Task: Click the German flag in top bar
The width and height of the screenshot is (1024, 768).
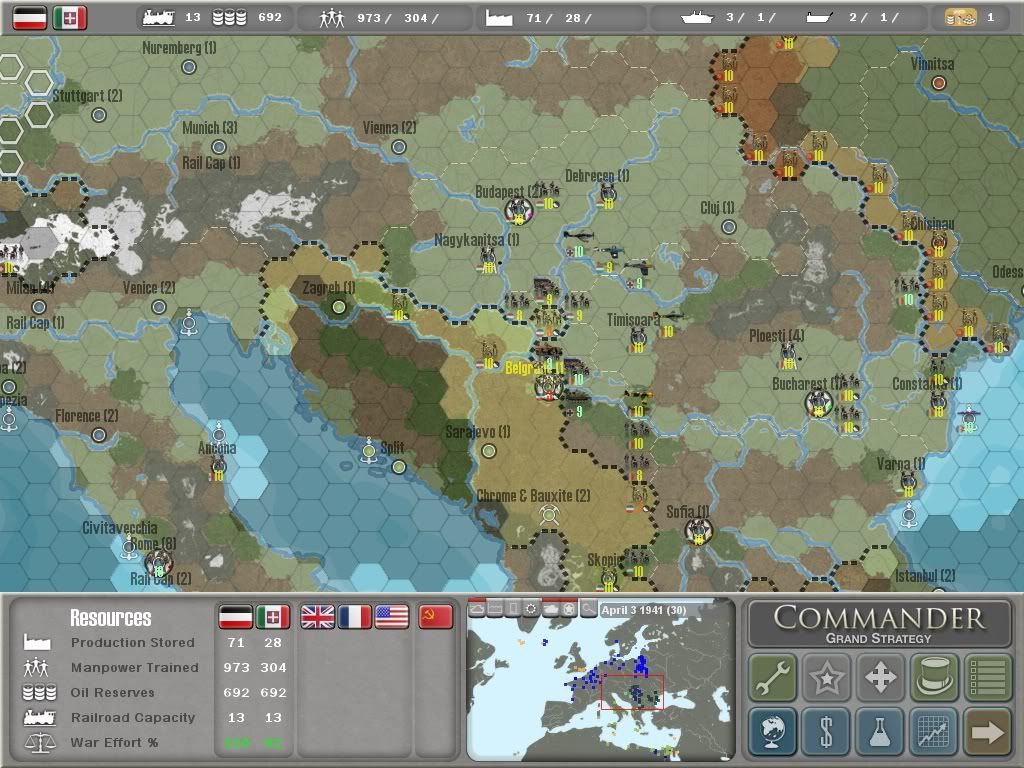Action: [30, 18]
